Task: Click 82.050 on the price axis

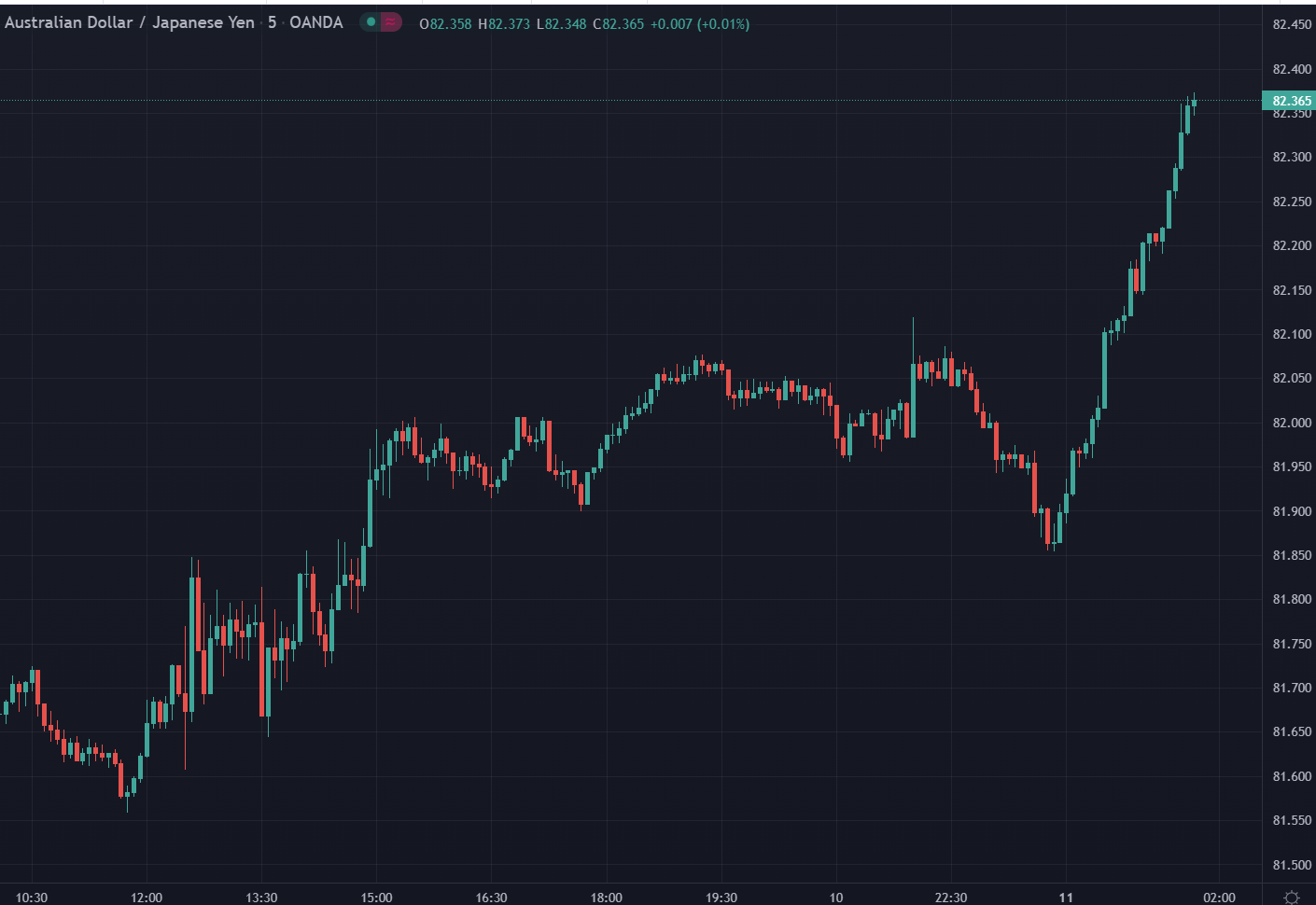Action: click(1292, 378)
